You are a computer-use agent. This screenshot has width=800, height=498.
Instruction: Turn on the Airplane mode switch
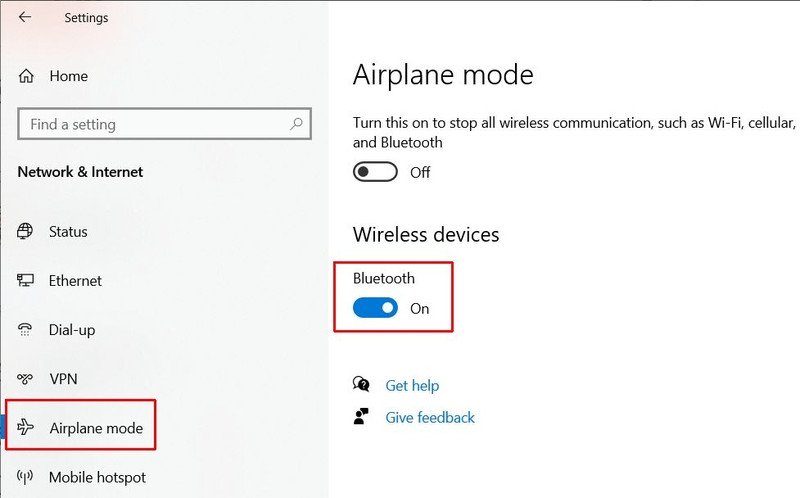pyautogui.click(x=375, y=172)
